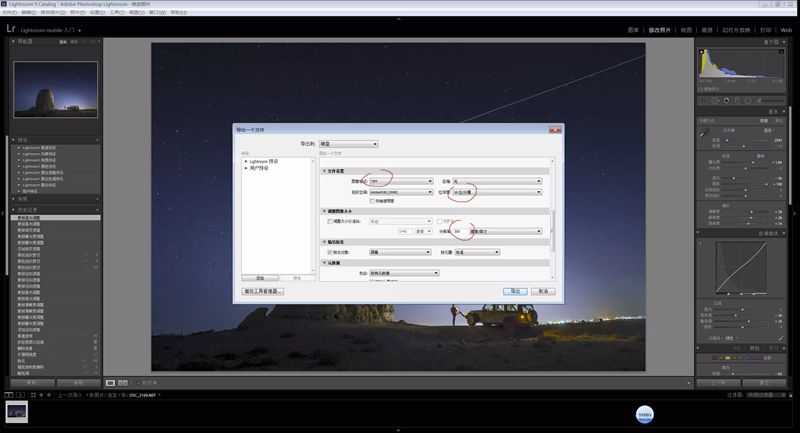
Task: Click the resolution input field in dialog
Action: tap(460, 231)
